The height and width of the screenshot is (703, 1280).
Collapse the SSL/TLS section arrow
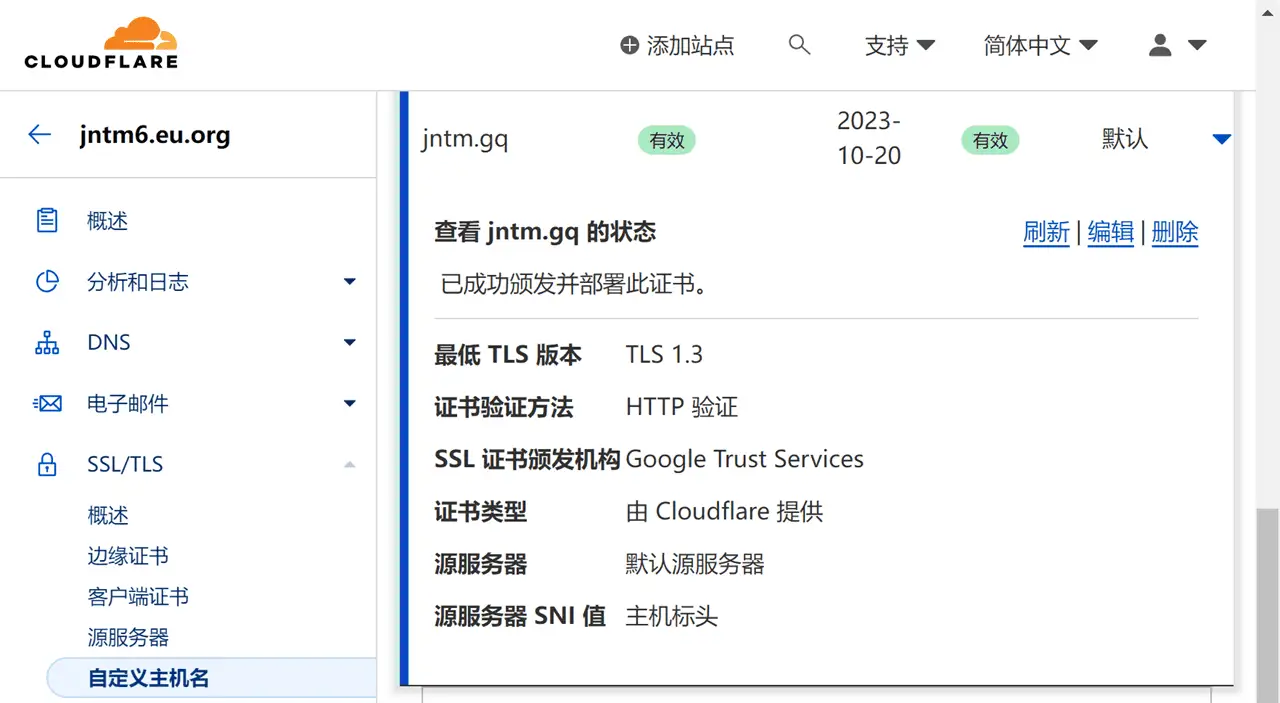[x=350, y=465]
